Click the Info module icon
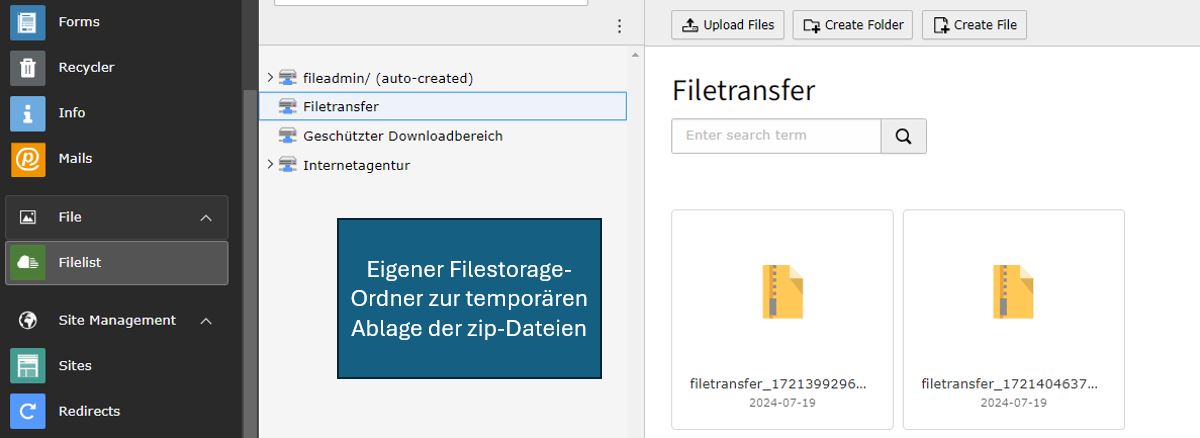The image size is (1200, 438). 28,113
